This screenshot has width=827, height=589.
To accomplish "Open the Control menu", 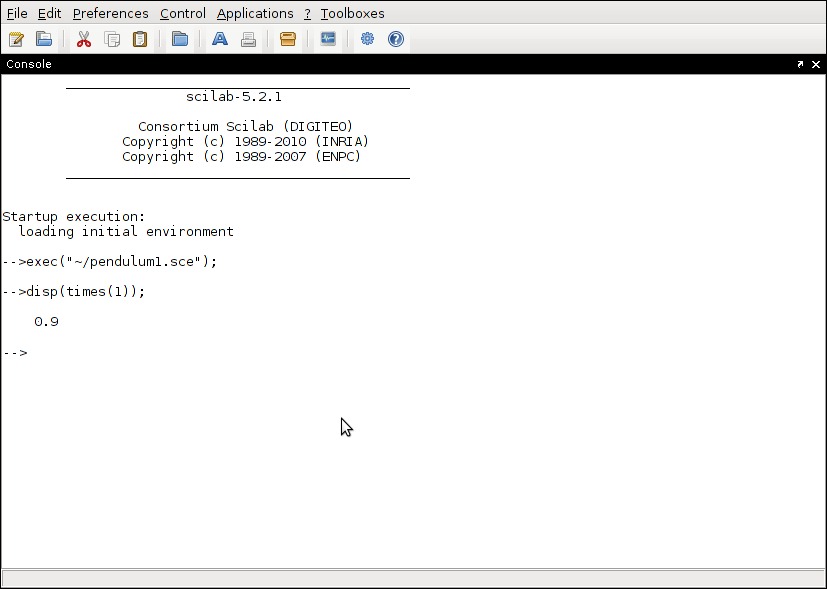I will pos(183,13).
